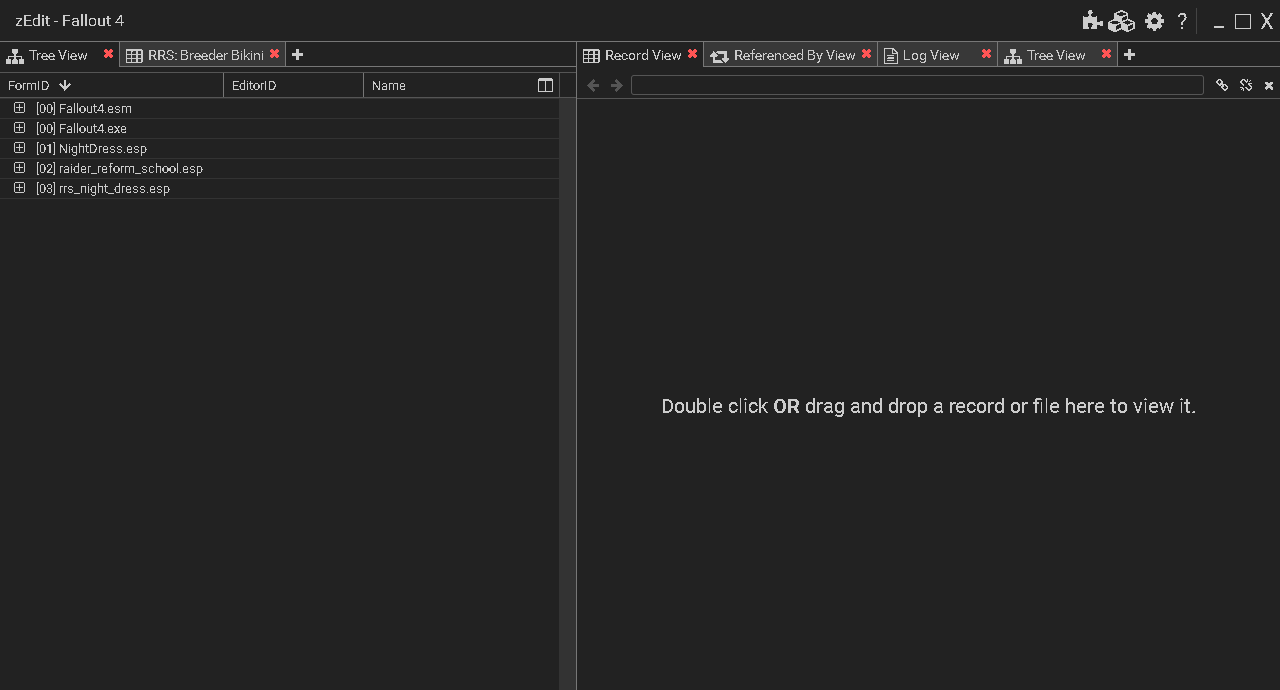Open the extensions puzzle-piece icon
Image resolution: width=1280 pixels, height=690 pixels.
coord(1092,21)
